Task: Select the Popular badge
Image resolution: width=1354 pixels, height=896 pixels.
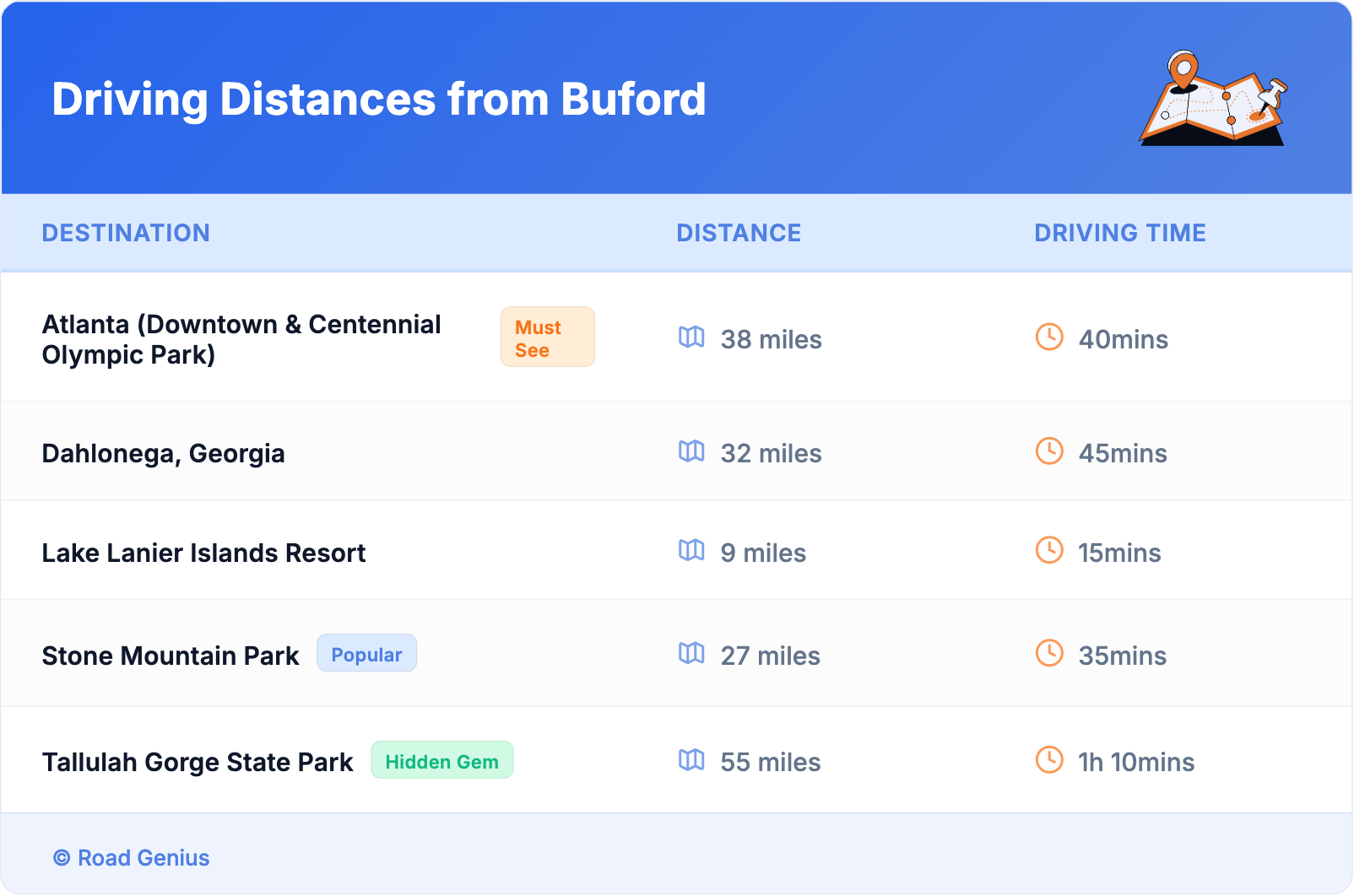Action: pyautogui.click(x=366, y=654)
